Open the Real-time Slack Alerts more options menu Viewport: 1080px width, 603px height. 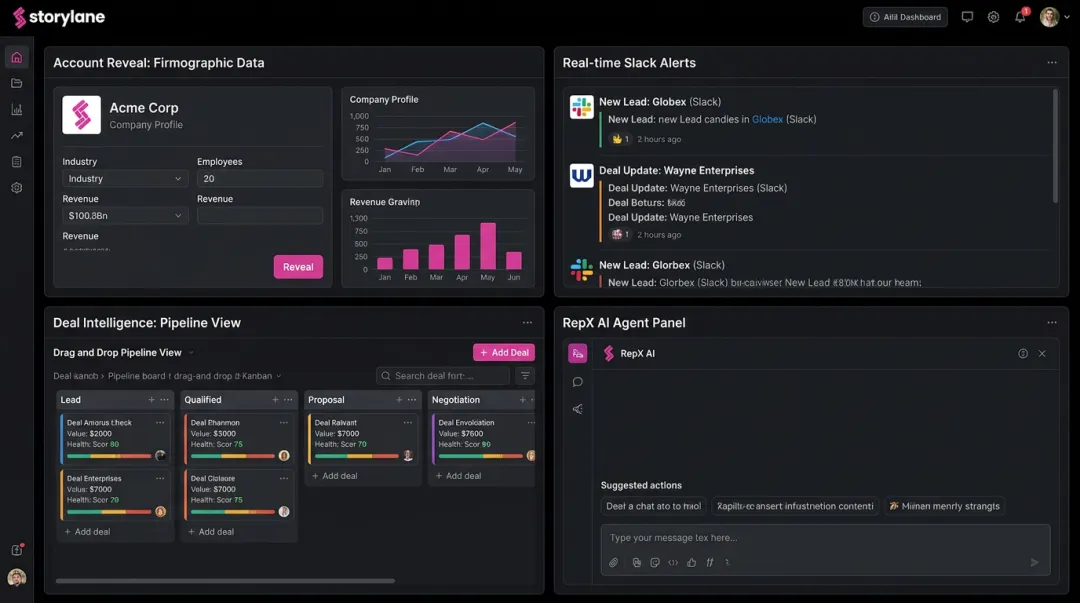[x=1052, y=63]
